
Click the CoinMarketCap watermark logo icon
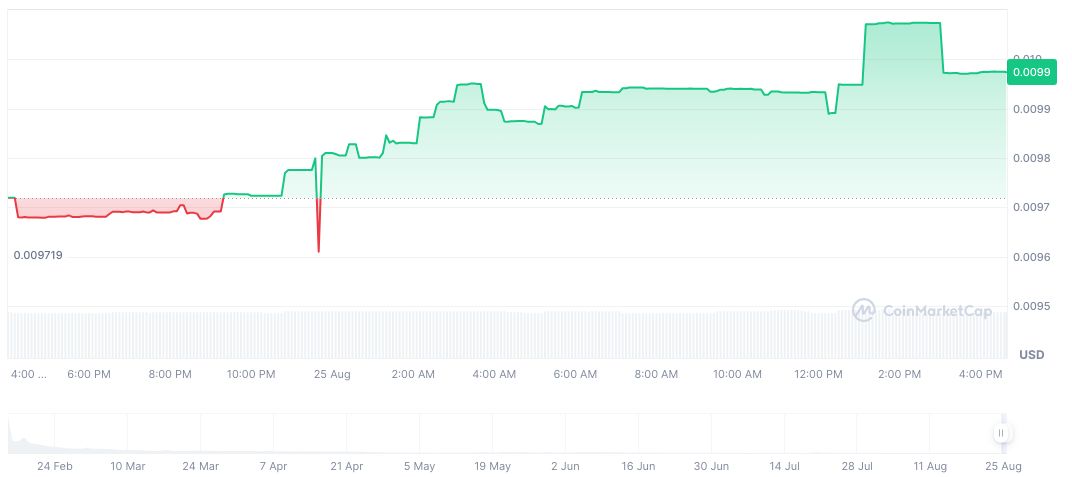click(x=864, y=311)
